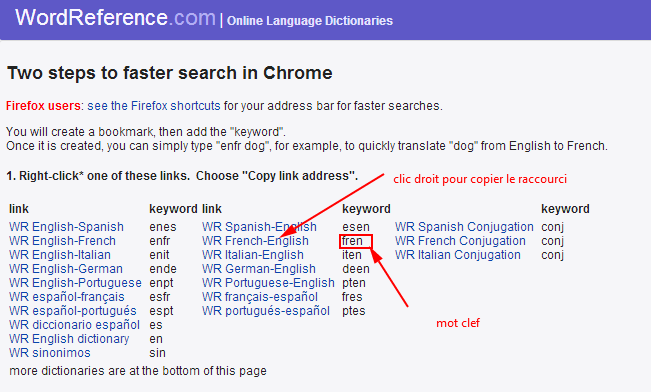Select keyword text 'enes'
The width and height of the screenshot is (651, 392).
point(163,227)
